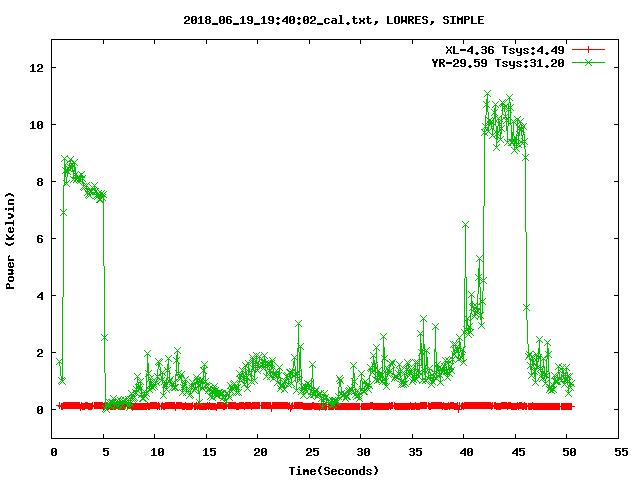Viewport: 640px width, 480px height.
Task: Click y-axis tick label 2
Action: [40, 353]
